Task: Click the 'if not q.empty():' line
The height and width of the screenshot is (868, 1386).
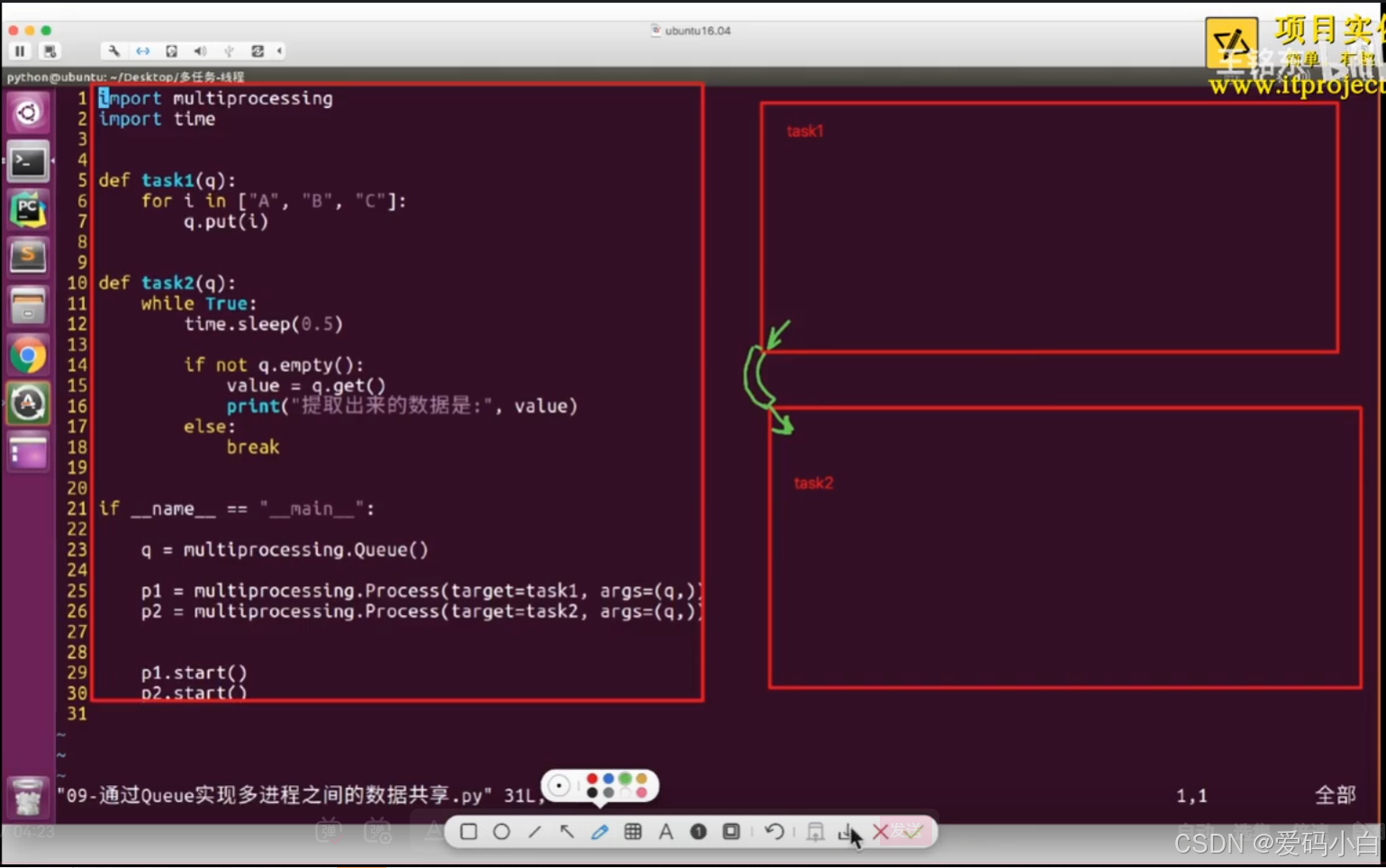Action: tap(274, 365)
